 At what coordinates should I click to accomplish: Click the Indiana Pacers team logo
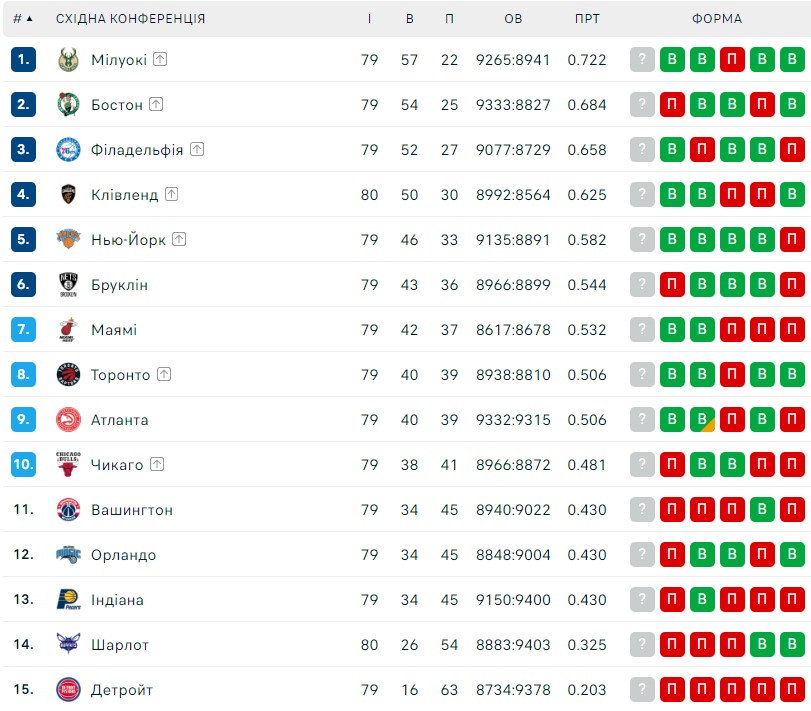pos(68,599)
